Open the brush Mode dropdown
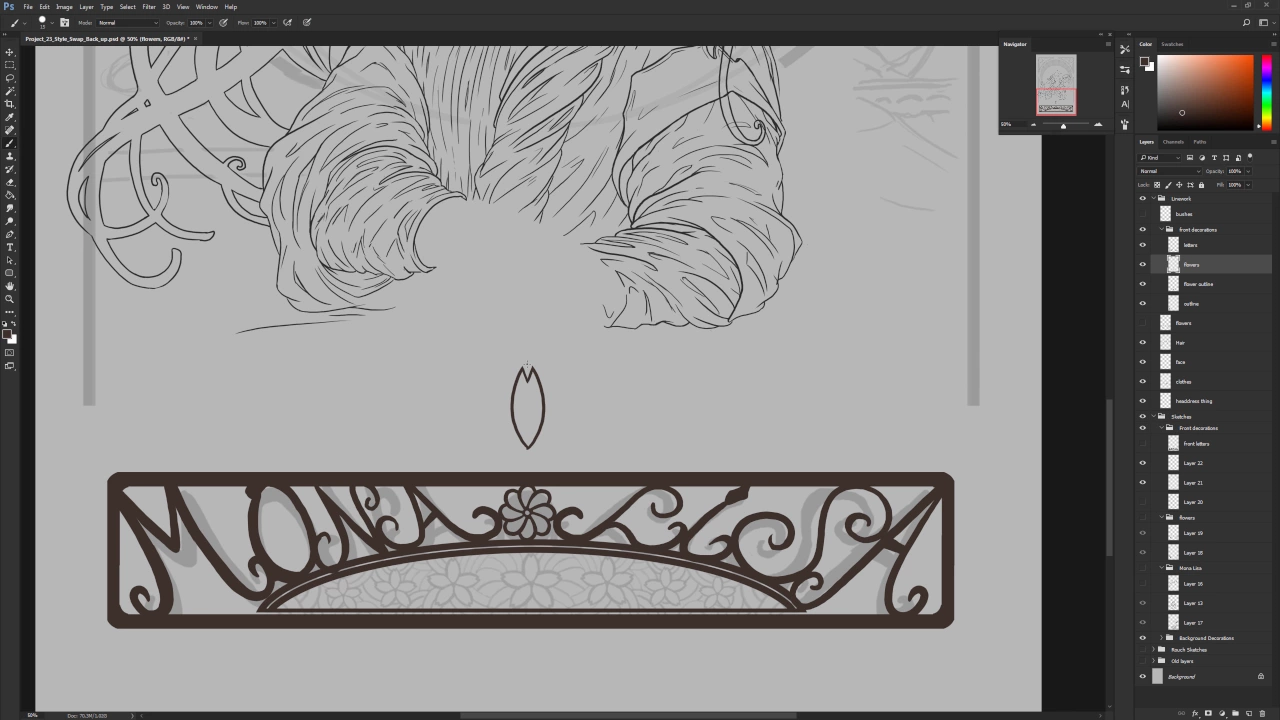Screen dimensions: 1280x720 [x=128, y=22]
